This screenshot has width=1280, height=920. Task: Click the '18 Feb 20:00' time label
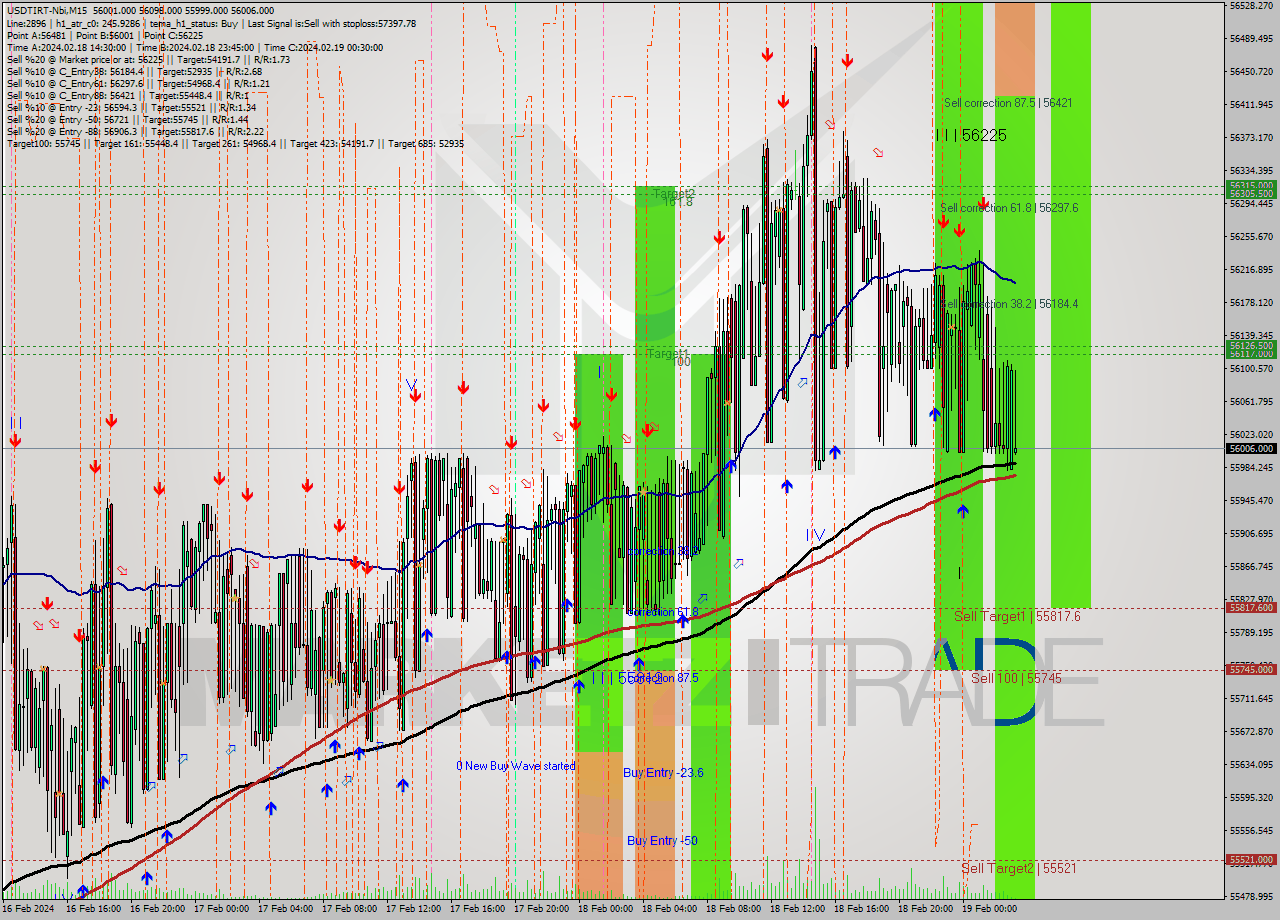(x=926, y=909)
